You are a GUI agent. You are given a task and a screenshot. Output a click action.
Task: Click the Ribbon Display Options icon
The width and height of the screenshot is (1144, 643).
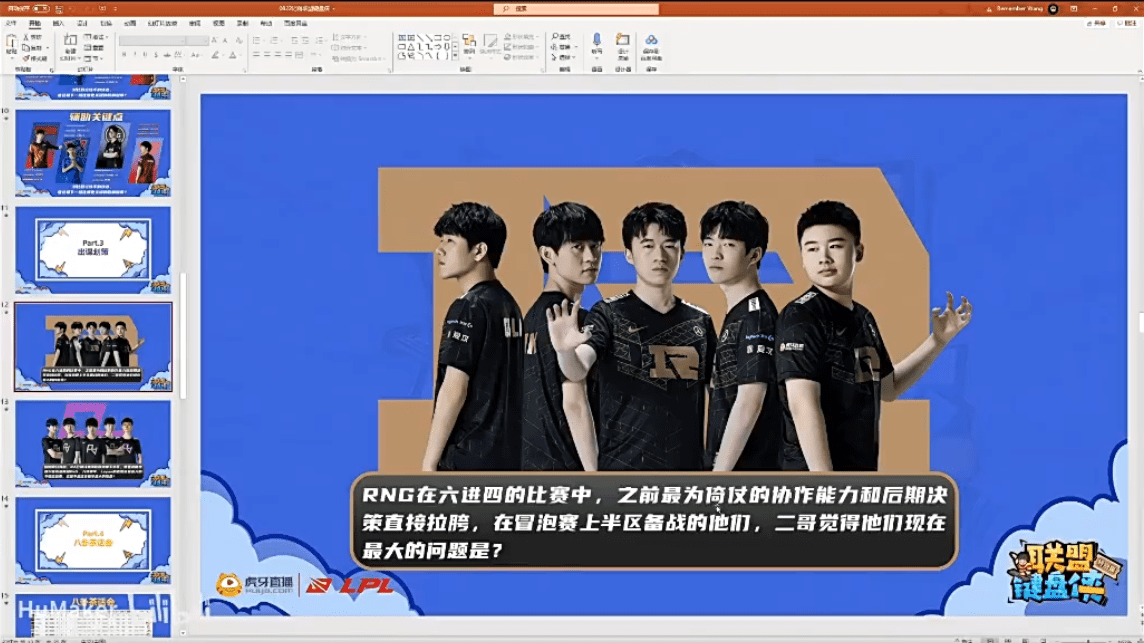coord(1074,9)
